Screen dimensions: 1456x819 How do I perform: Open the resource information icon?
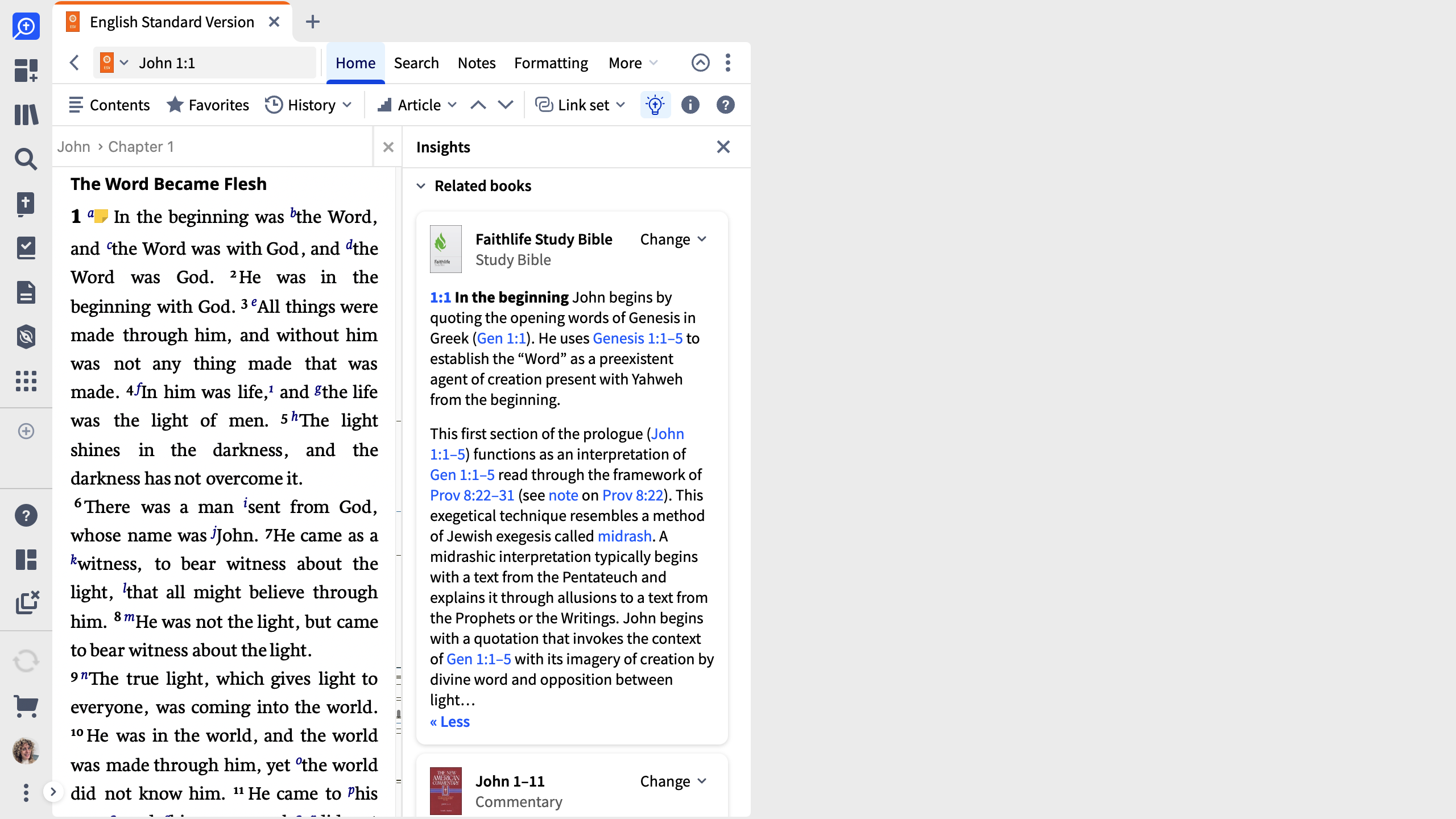point(690,105)
